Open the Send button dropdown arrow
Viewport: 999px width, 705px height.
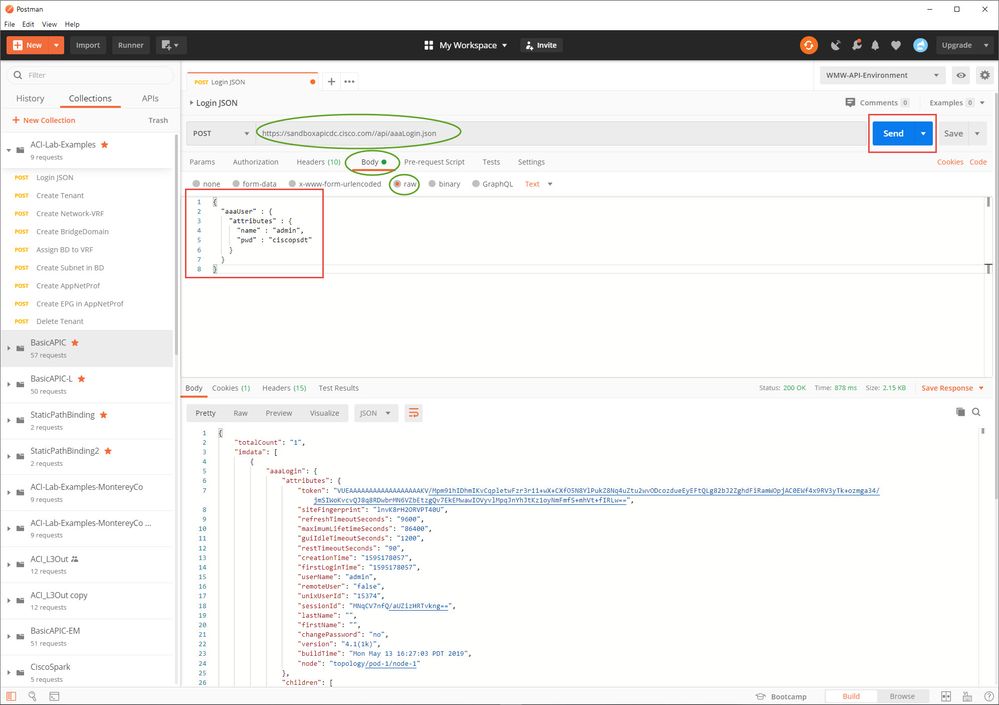tap(923, 134)
